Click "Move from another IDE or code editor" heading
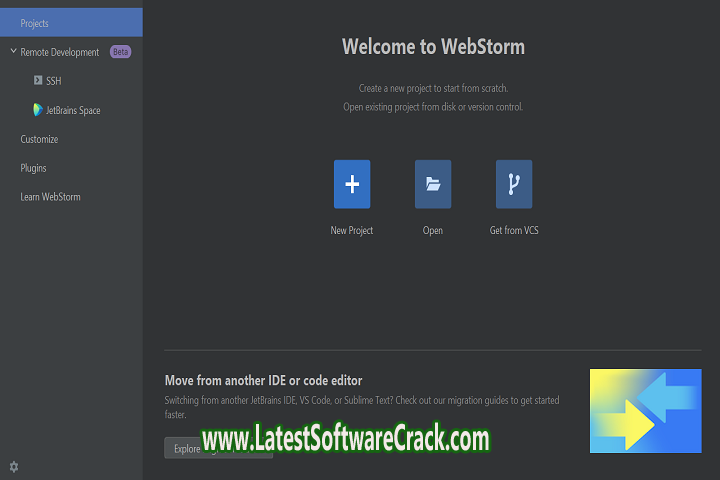This screenshot has width=720, height=480. coord(263,380)
